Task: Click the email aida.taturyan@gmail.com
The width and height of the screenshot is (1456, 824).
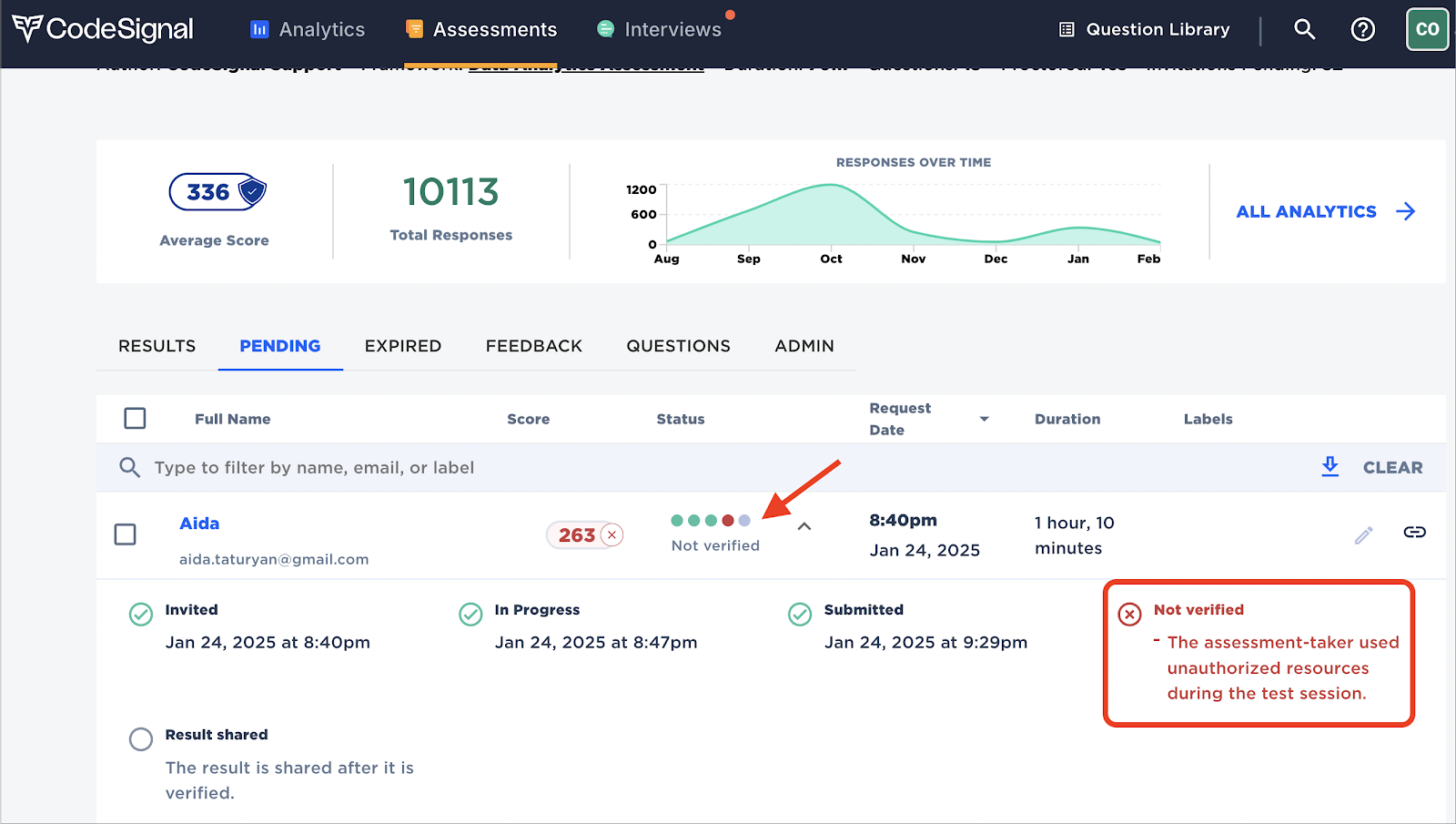Action: point(274,559)
